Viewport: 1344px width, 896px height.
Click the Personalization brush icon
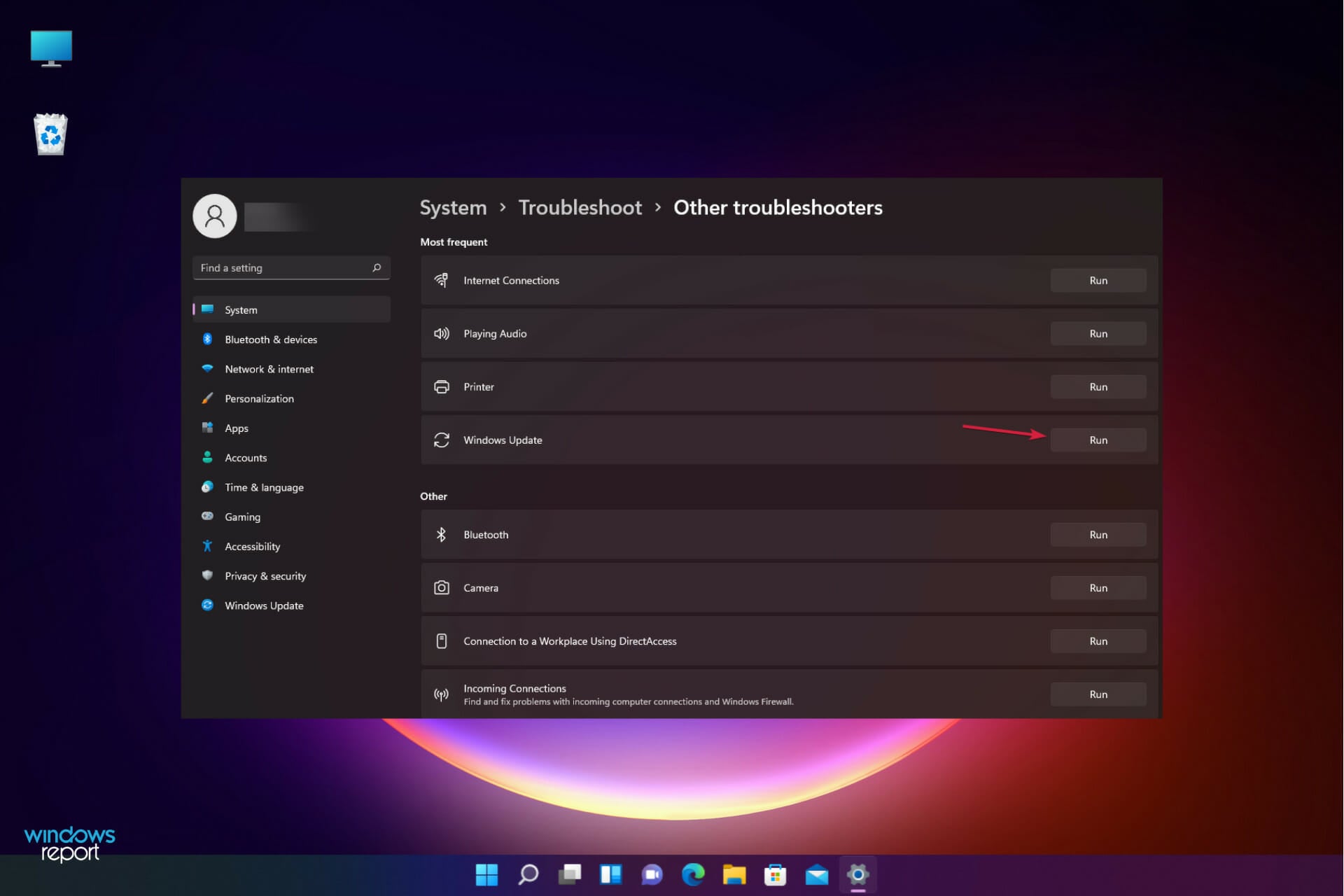click(208, 398)
